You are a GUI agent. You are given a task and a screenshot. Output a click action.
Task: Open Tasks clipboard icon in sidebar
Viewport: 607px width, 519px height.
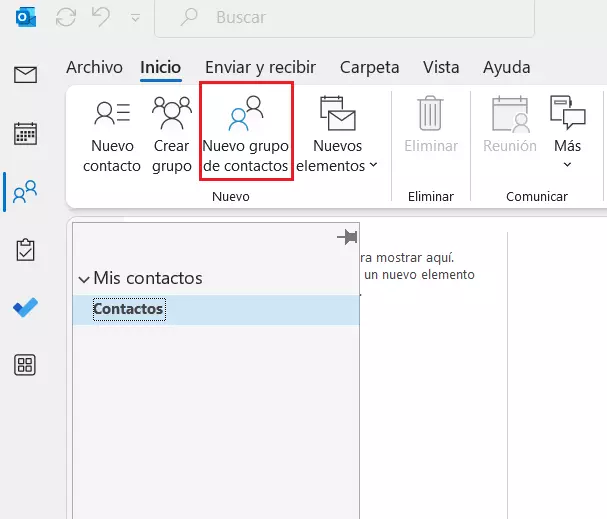click(25, 249)
